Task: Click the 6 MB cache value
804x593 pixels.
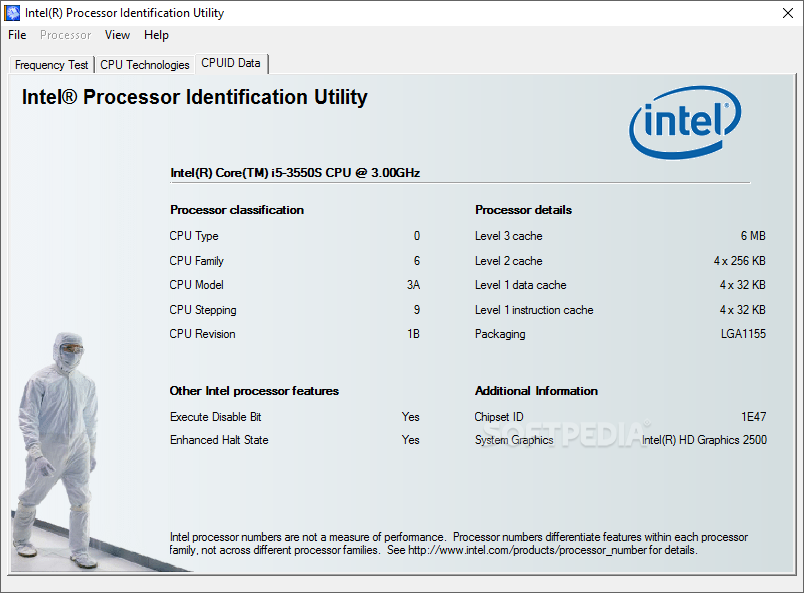Action: (x=753, y=236)
